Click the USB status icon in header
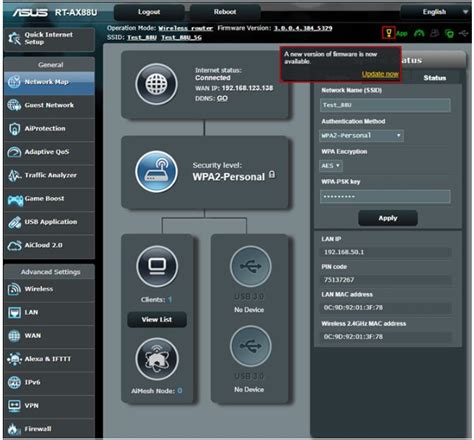Viewport: 474px width, 440px height. click(463, 33)
